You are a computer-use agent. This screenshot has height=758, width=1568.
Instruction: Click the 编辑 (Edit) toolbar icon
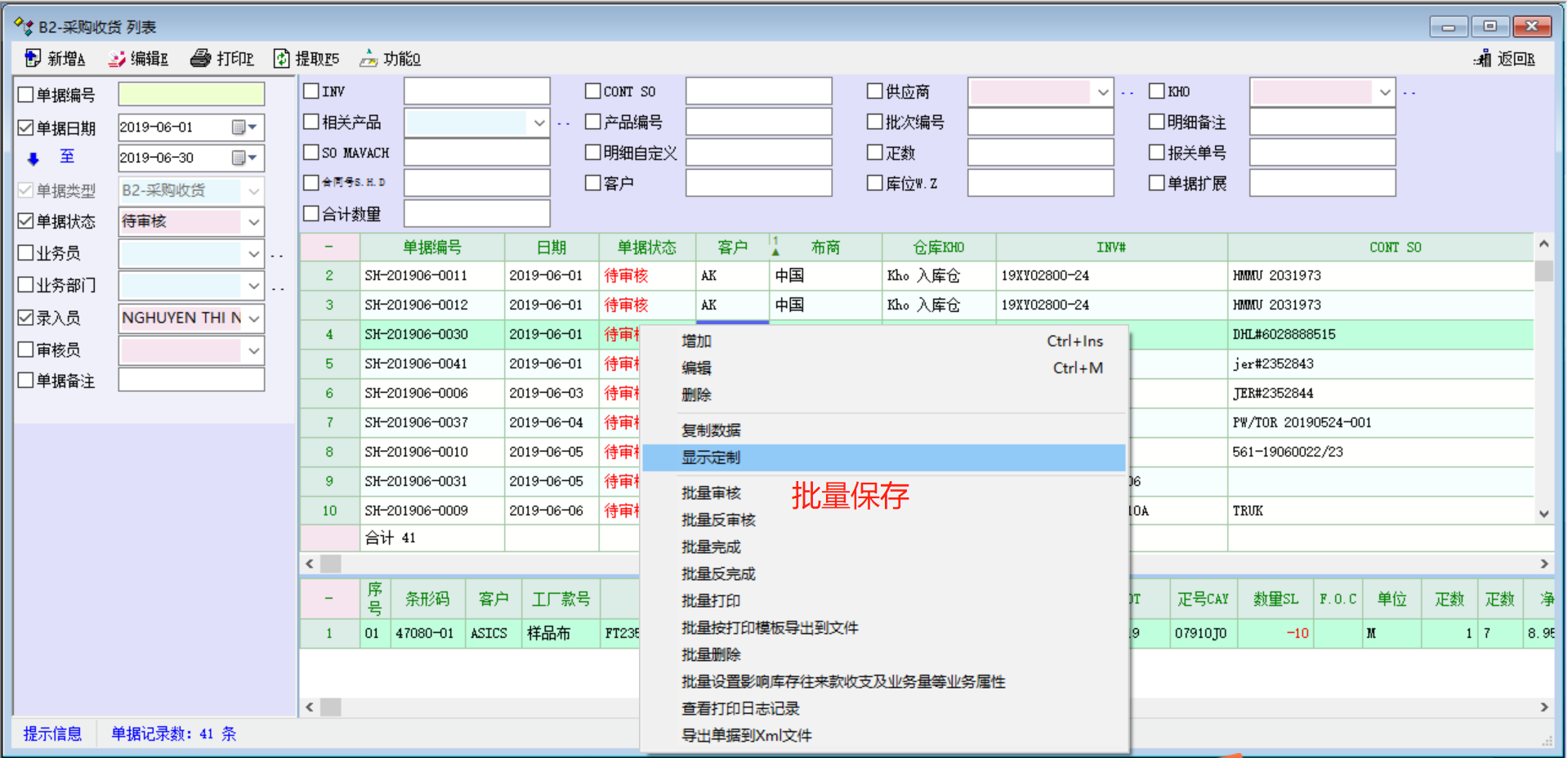[117, 58]
